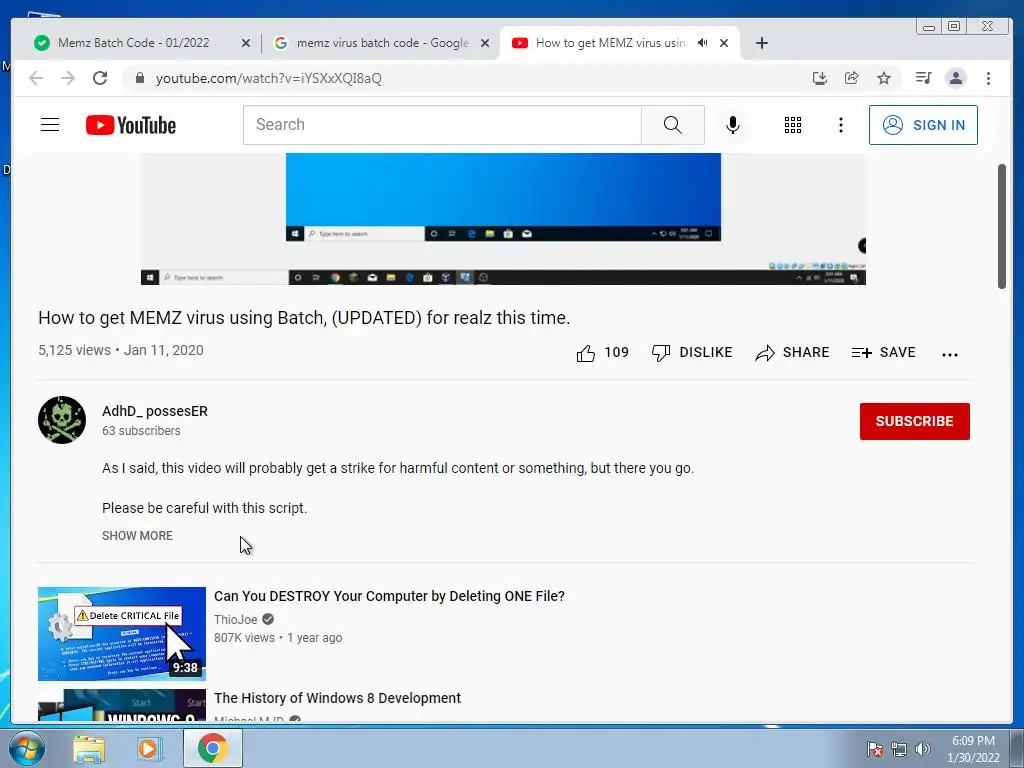Open a new Chrome tab
1024x768 pixels.
coord(761,43)
